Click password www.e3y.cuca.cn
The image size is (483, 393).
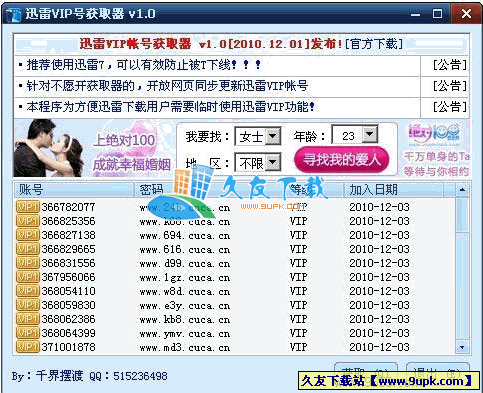pos(185,305)
